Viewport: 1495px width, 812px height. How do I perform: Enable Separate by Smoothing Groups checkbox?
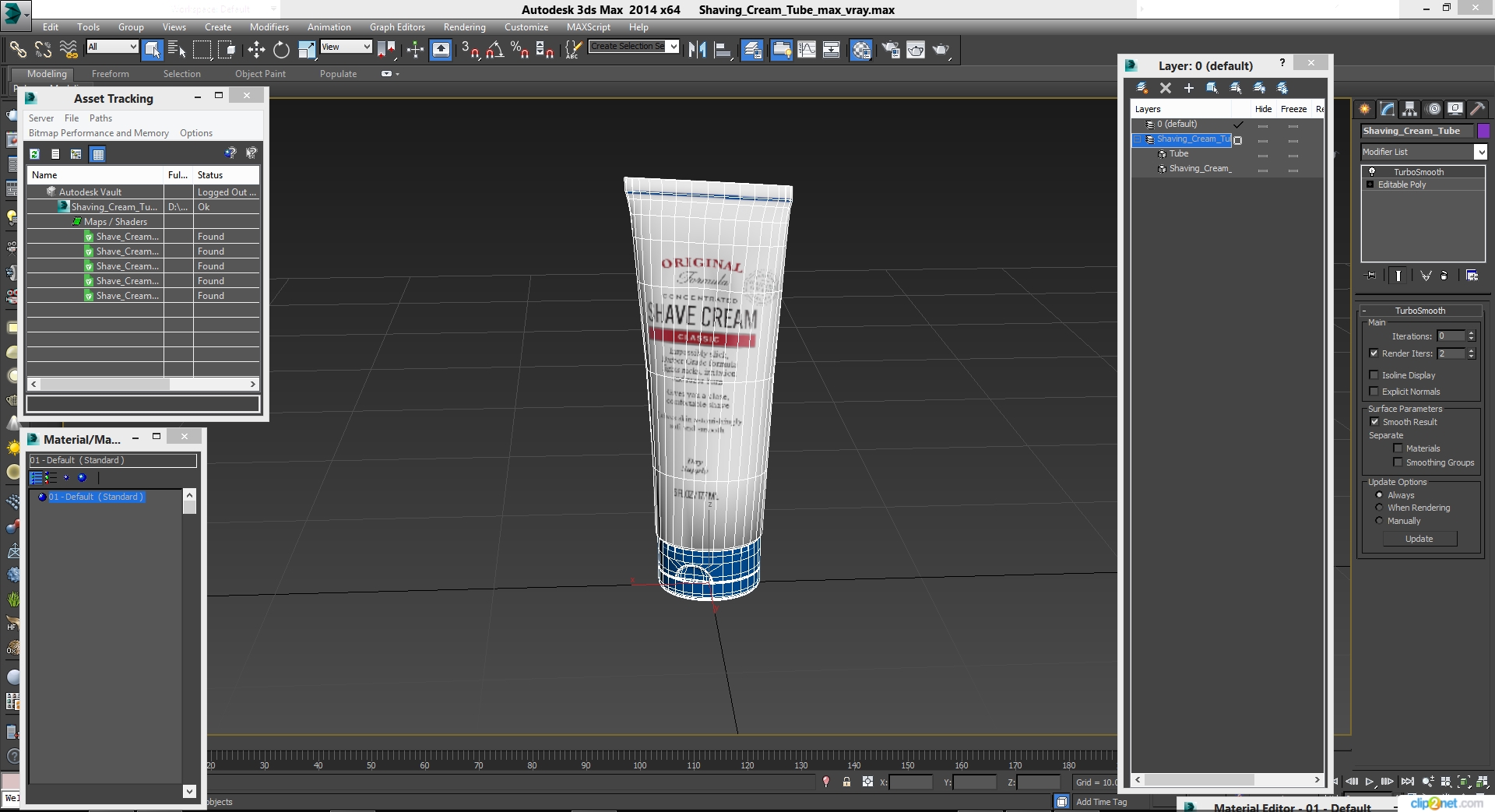pyautogui.click(x=1398, y=462)
